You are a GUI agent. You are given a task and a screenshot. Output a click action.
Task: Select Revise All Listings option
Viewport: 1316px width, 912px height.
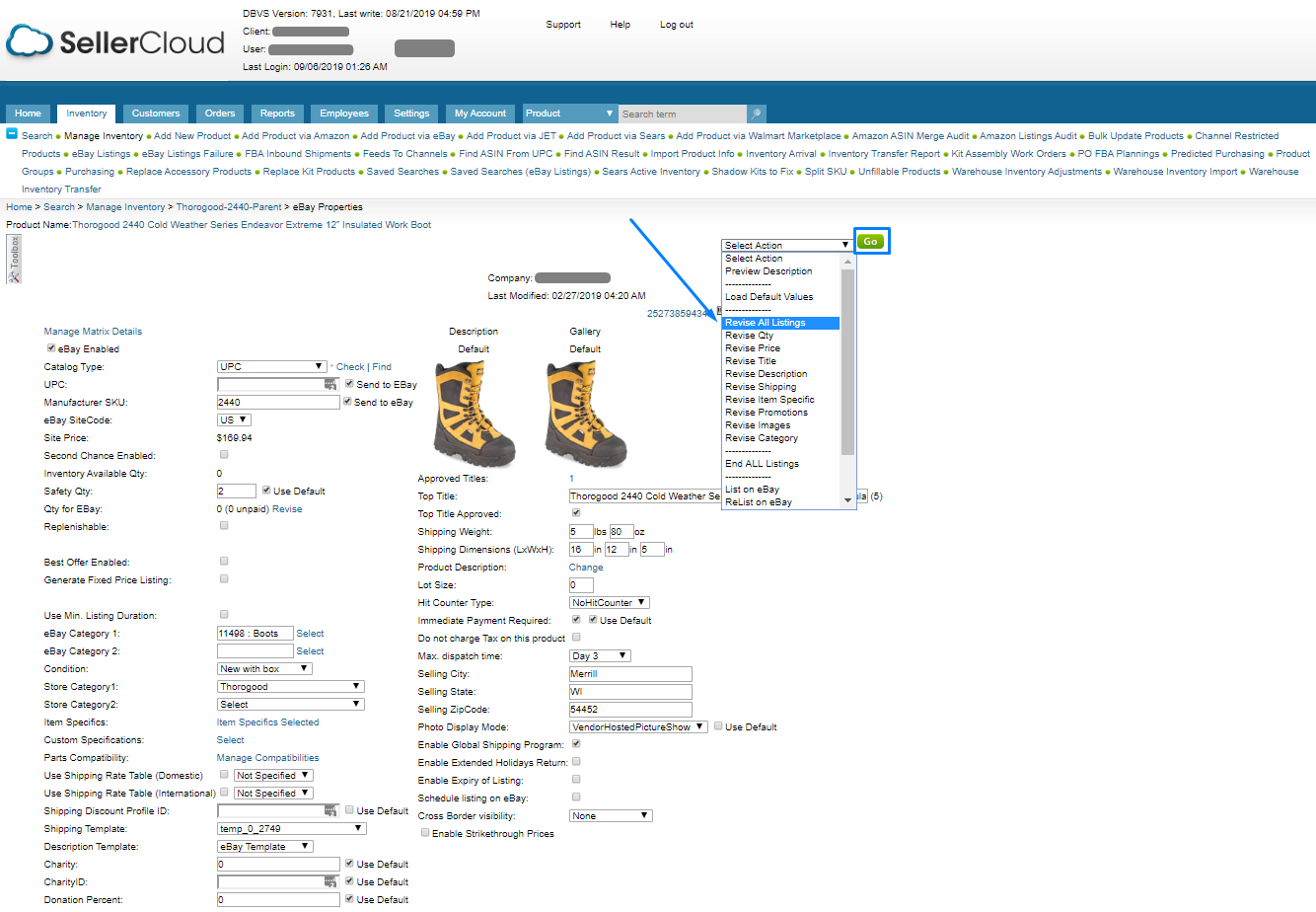click(x=780, y=323)
